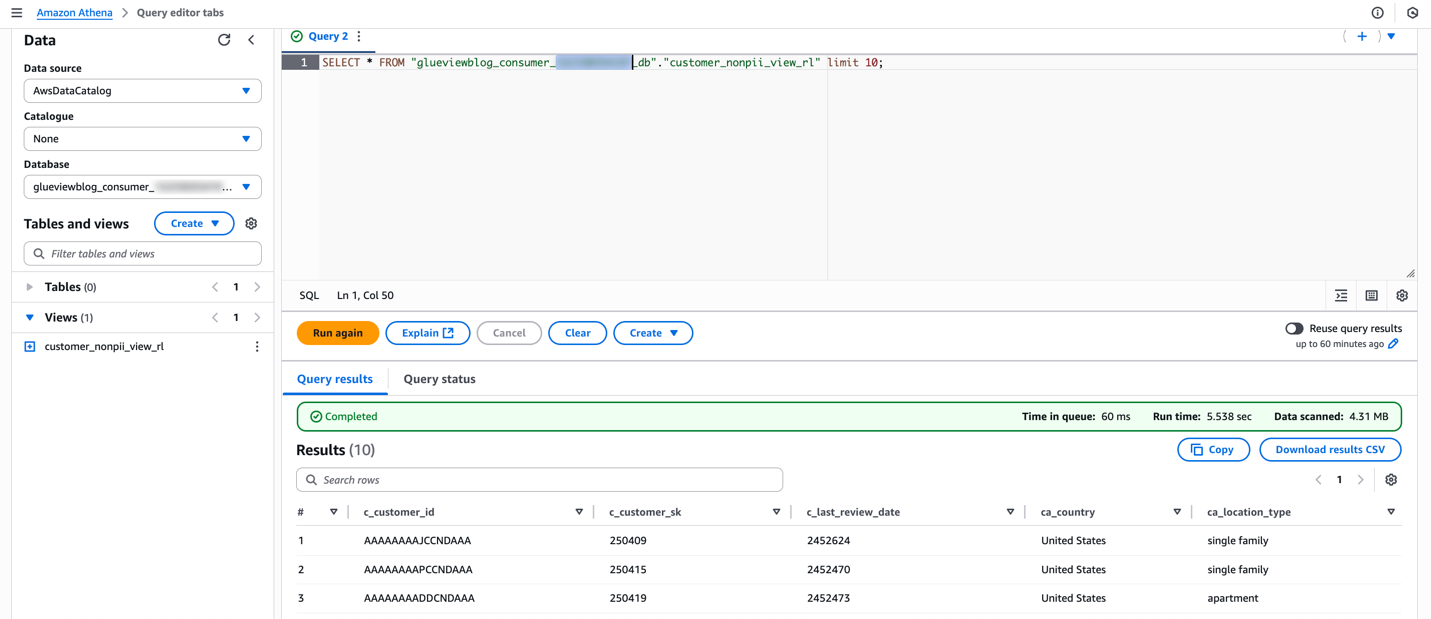Select the Query results tab
The width and height of the screenshot is (1431, 619).
(x=335, y=379)
